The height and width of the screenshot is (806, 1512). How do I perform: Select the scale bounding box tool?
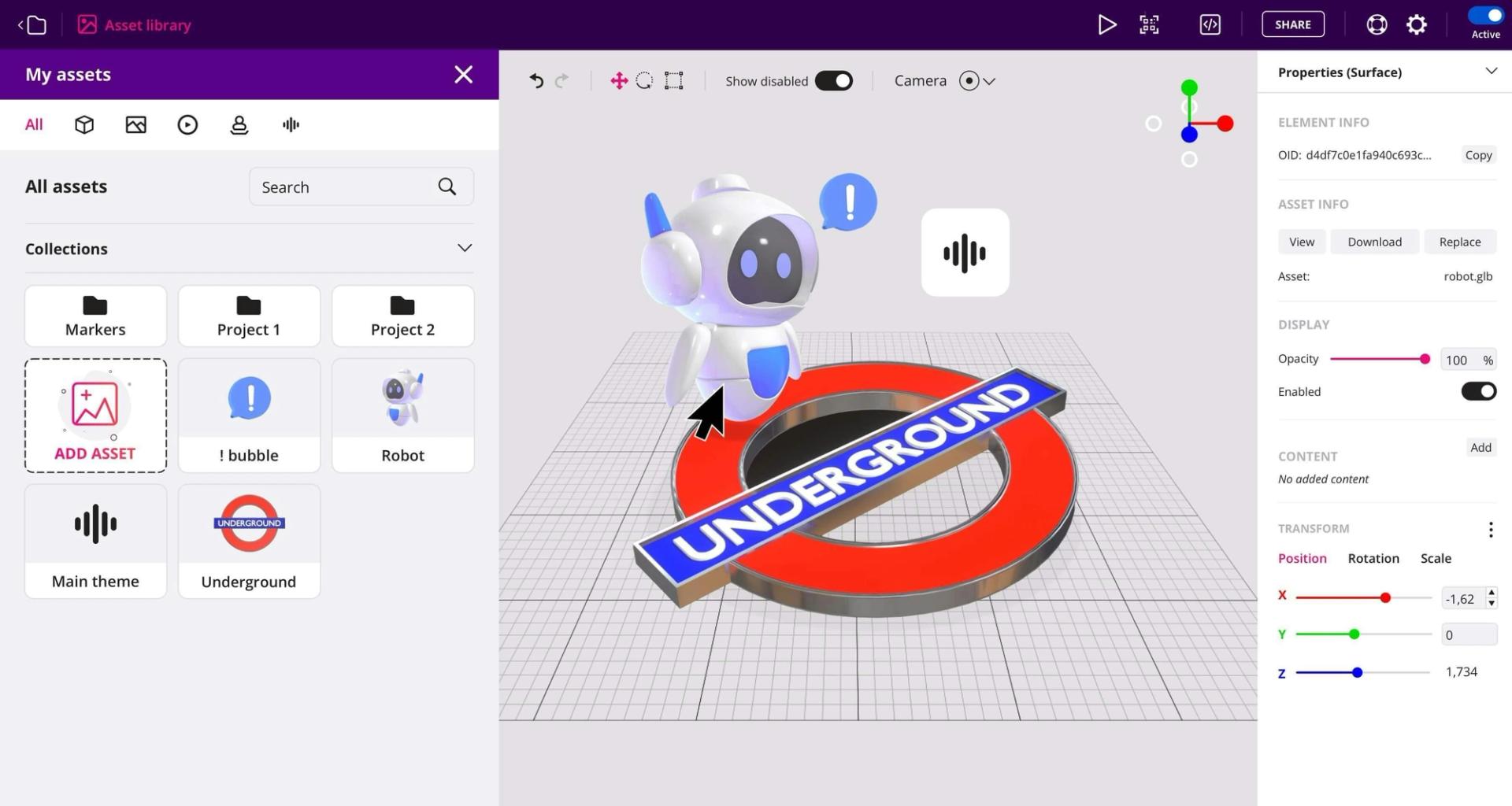673,80
